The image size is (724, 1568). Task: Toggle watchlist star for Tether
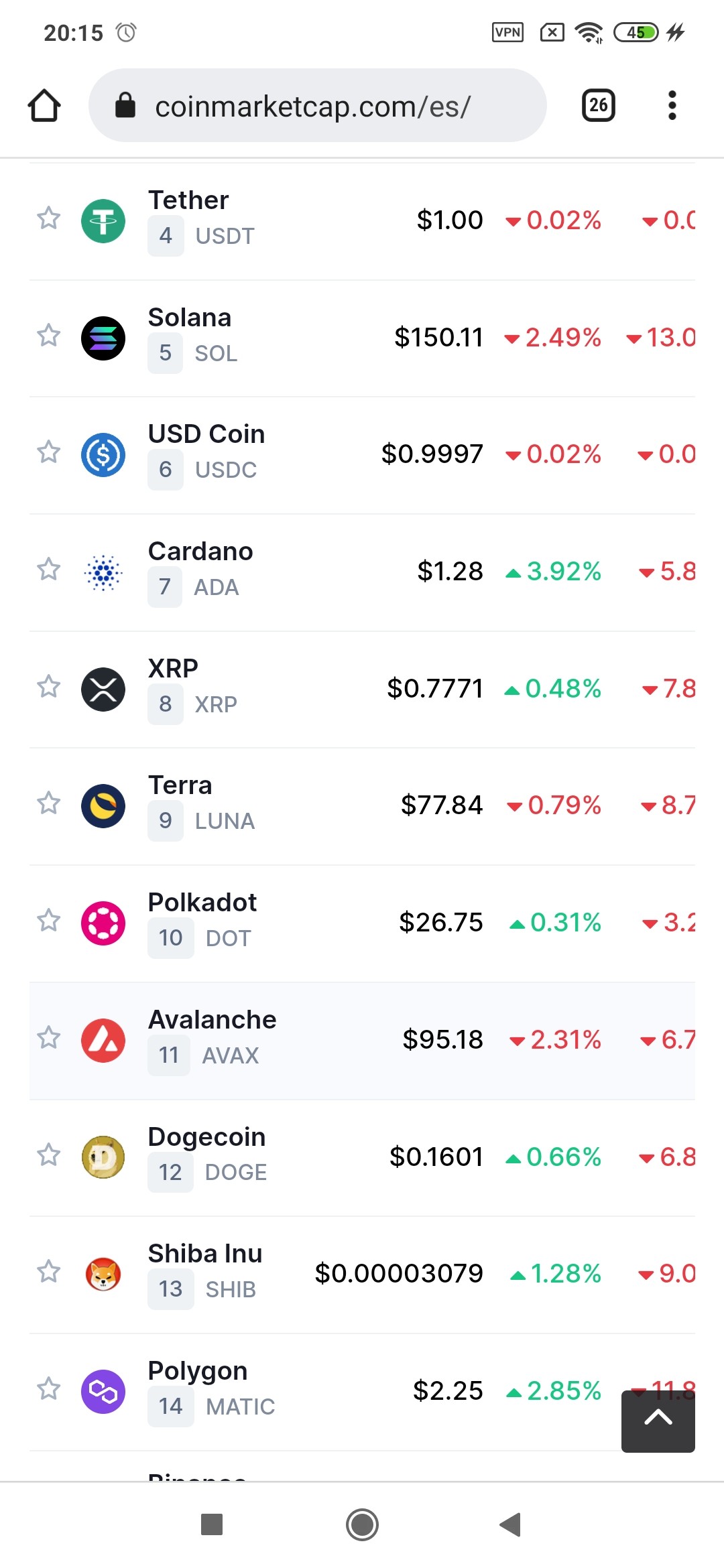click(48, 218)
